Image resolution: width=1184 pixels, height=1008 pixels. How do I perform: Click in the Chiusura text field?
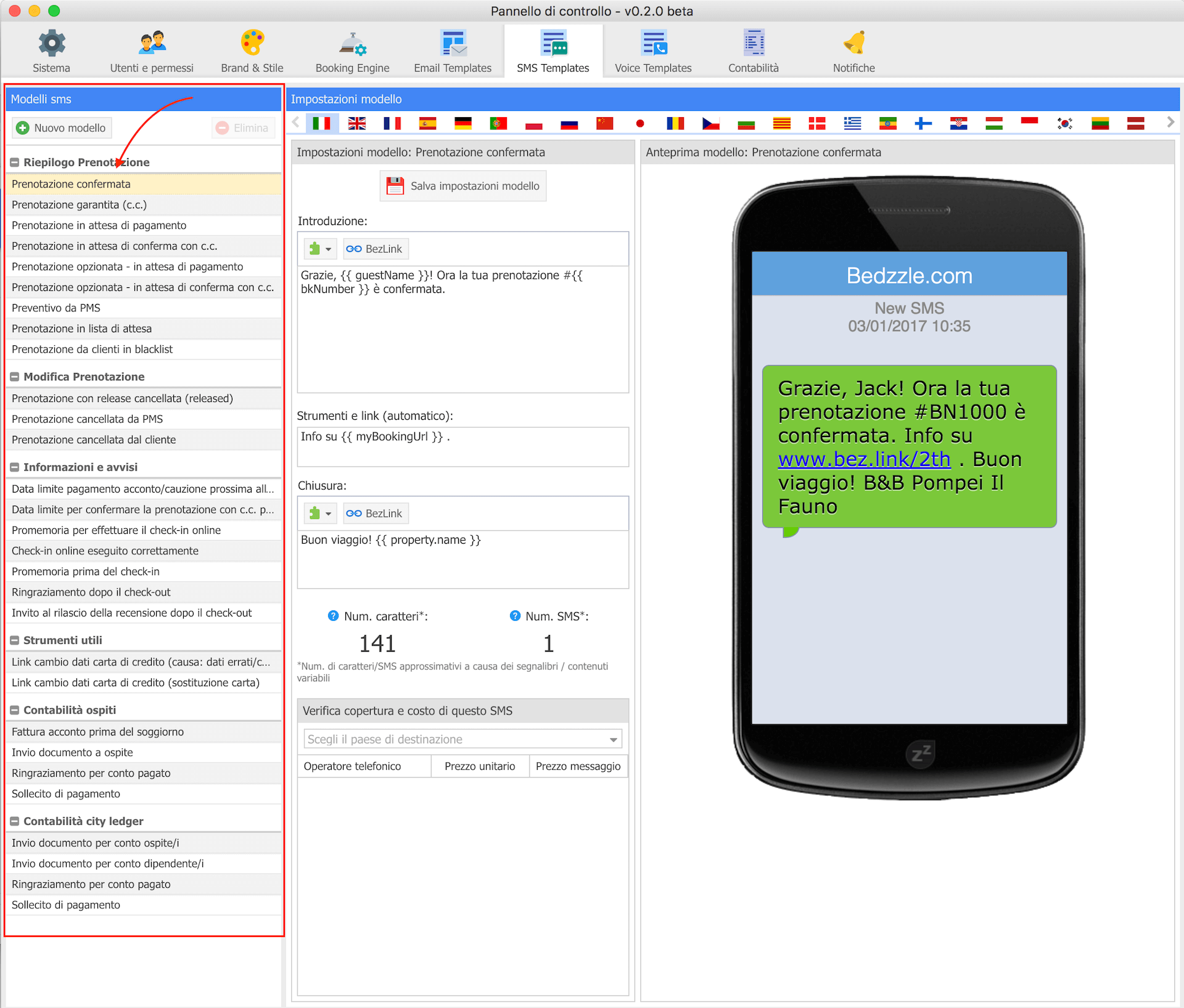pos(462,559)
